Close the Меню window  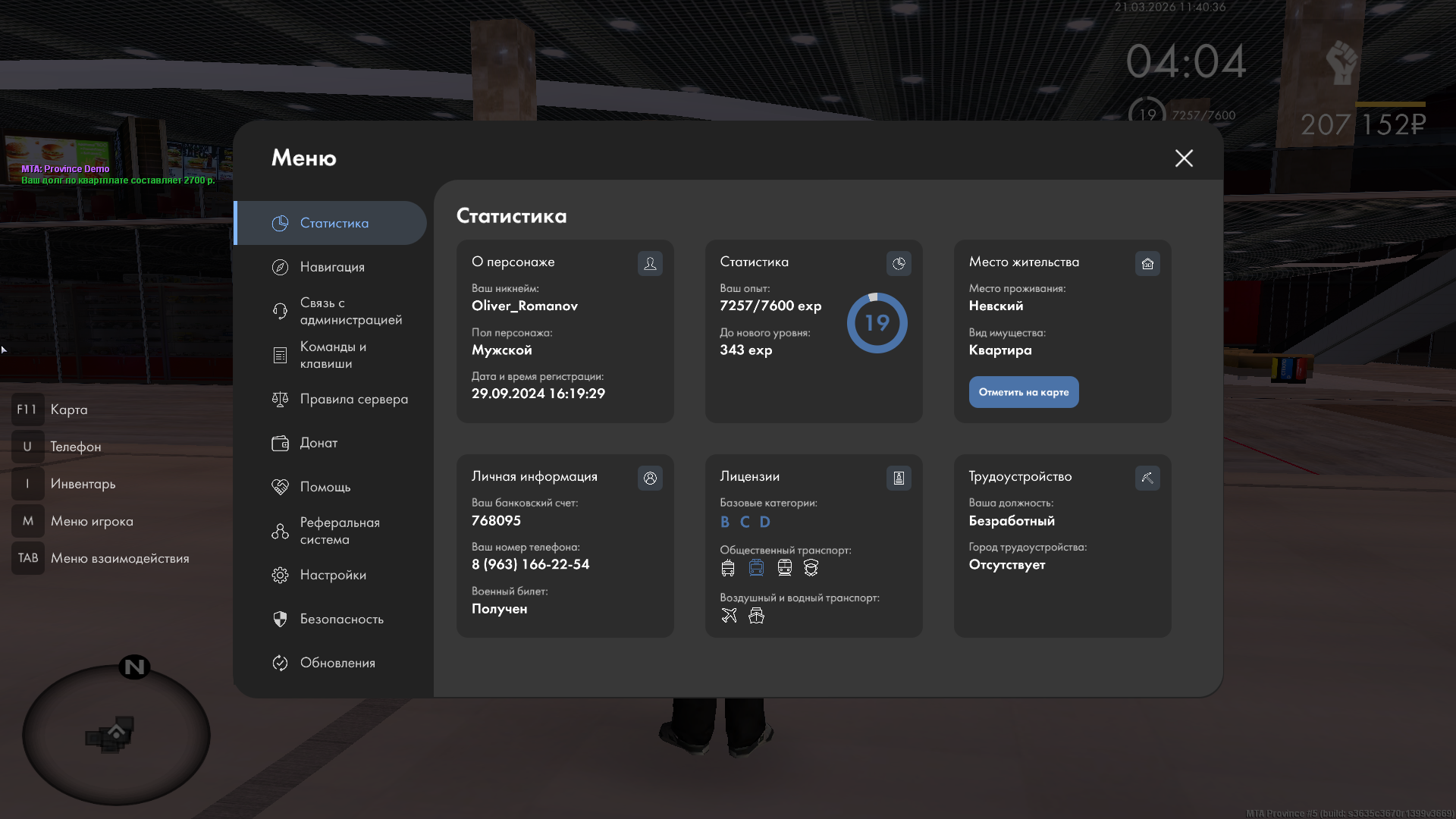point(1184,158)
